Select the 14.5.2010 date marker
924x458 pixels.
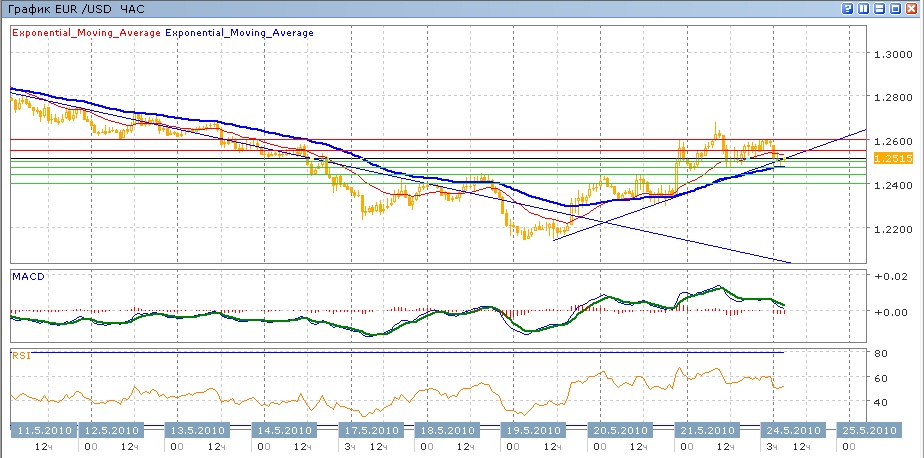pos(284,430)
